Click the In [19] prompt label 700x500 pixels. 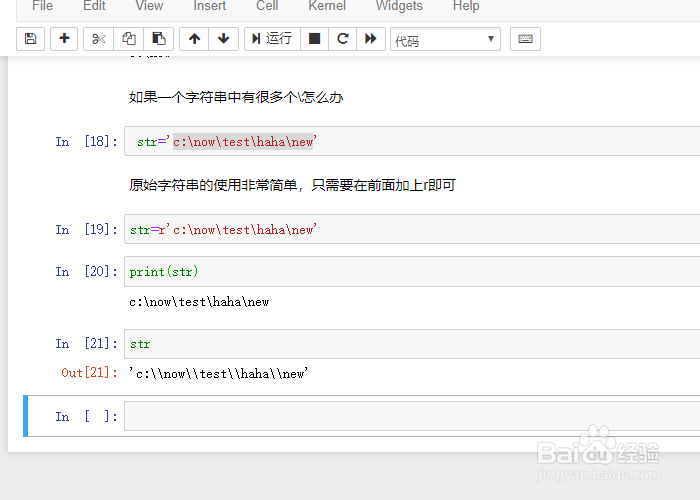click(x=87, y=229)
